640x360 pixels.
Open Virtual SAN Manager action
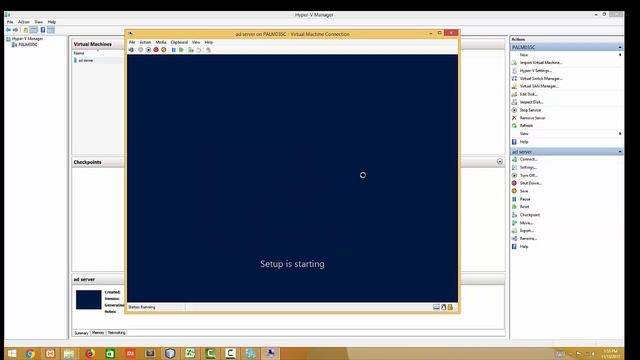(x=539, y=86)
